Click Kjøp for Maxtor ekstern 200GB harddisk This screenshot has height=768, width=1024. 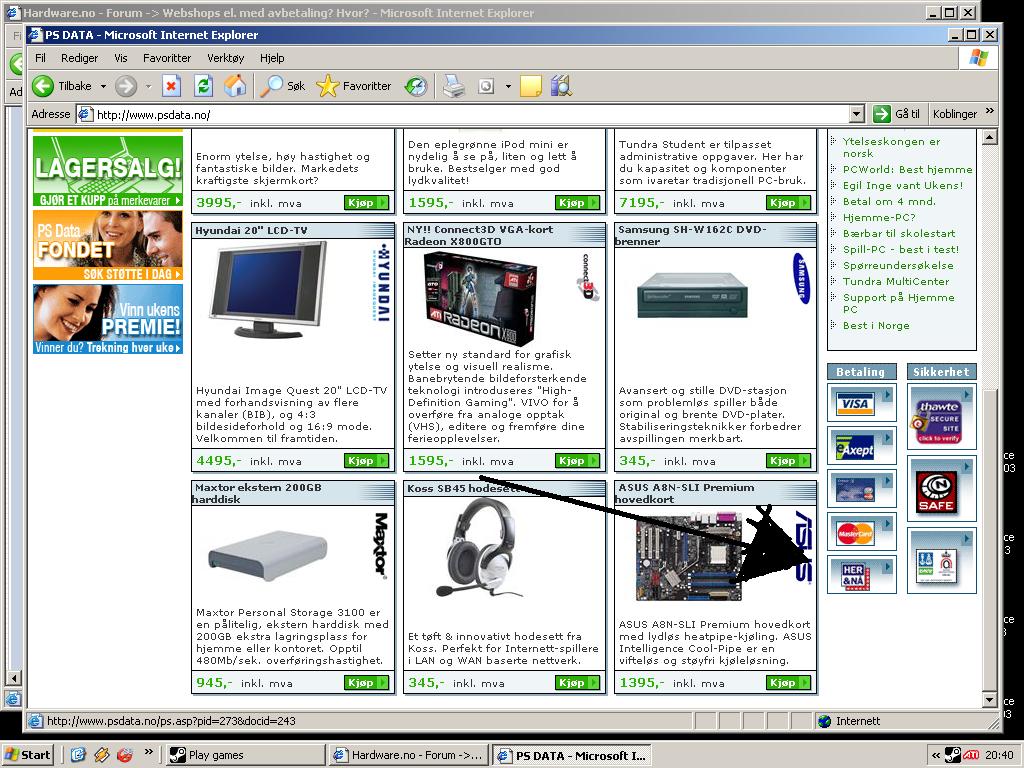366,683
